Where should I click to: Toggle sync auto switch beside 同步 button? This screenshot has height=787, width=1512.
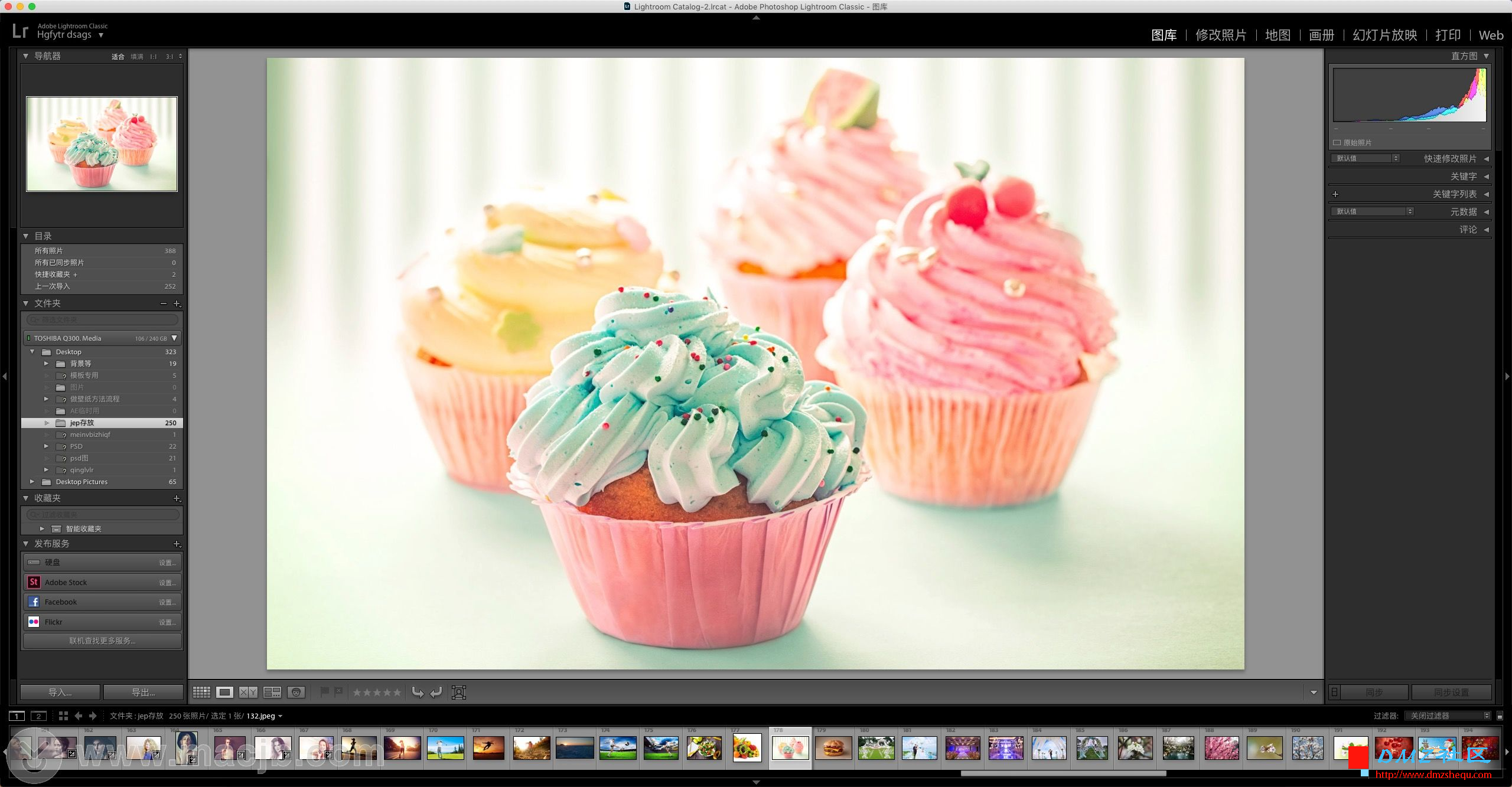[x=1334, y=692]
